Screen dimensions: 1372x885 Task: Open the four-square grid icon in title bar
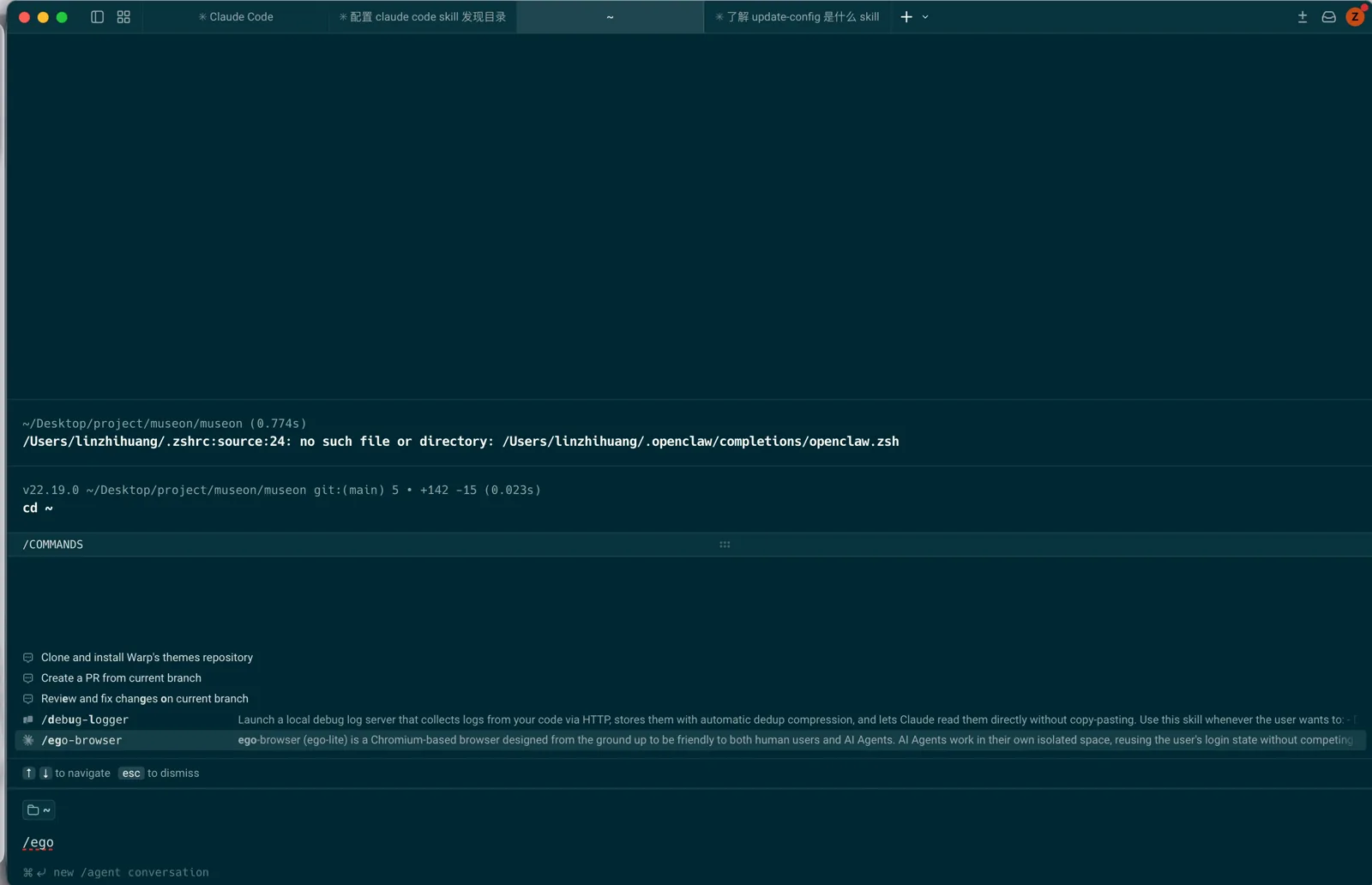click(x=123, y=17)
